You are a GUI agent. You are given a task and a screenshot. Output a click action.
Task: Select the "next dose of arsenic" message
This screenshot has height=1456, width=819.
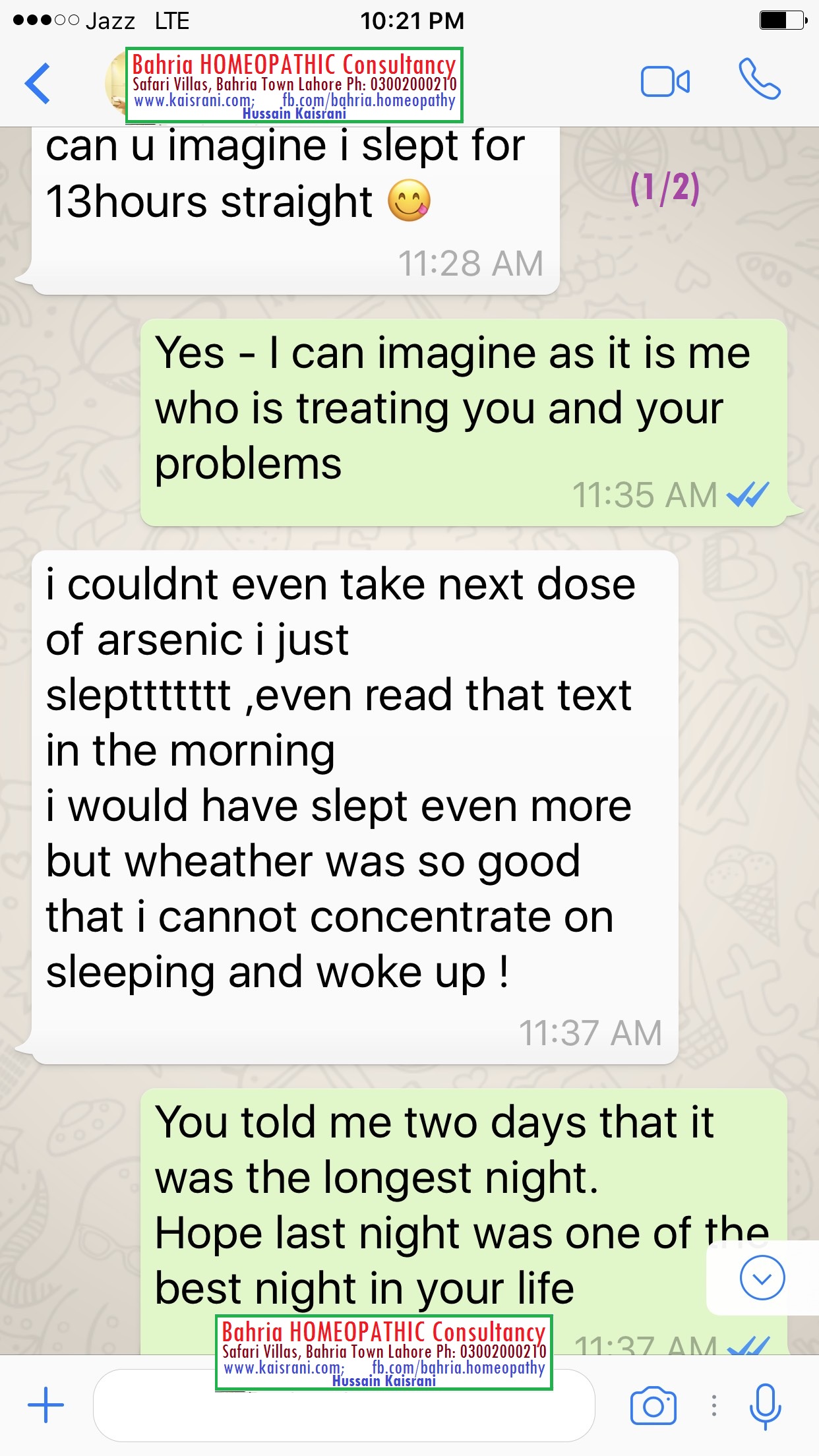(355, 807)
